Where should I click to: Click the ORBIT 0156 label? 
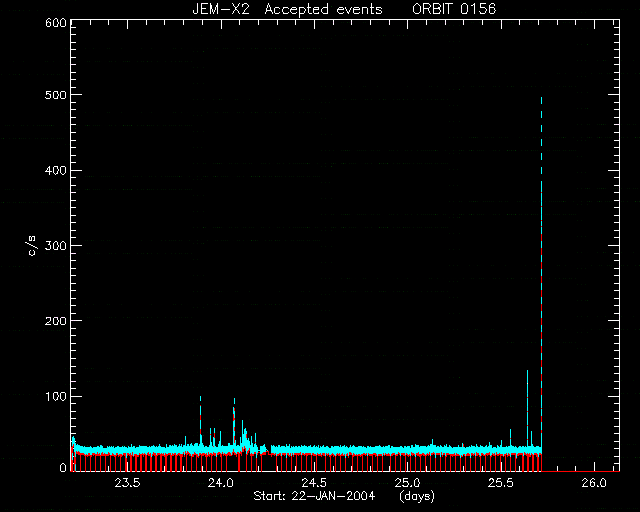click(x=454, y=9)
